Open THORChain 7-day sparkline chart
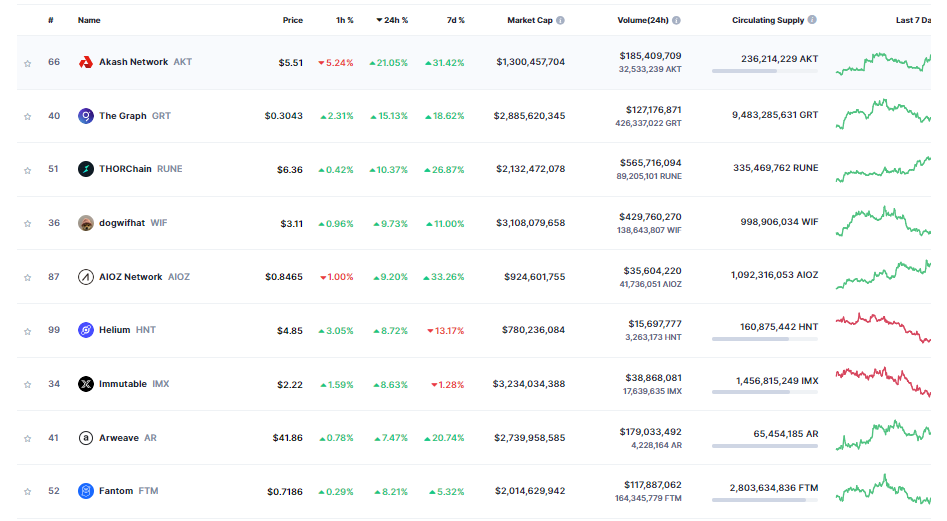The height and width of the screenshot is (521, 947). click(x=883, y=169)
